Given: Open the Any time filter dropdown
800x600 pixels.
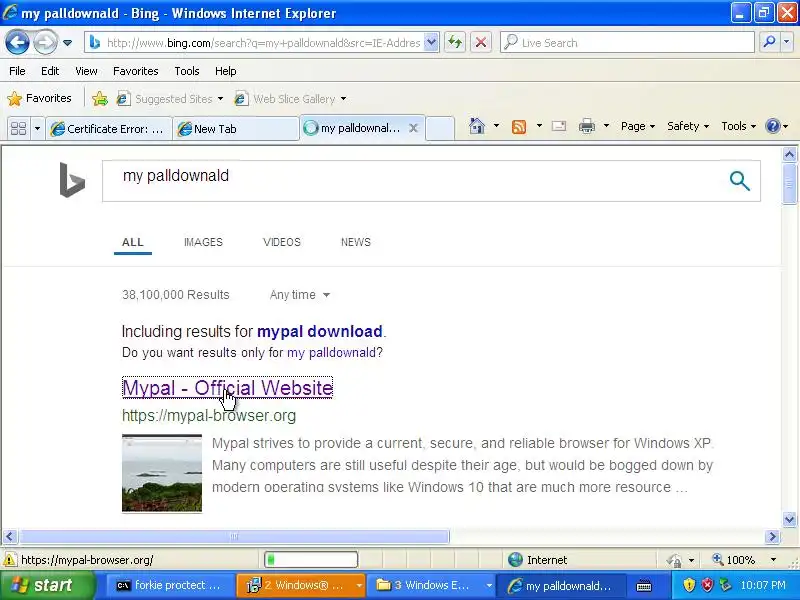Looking at the screenshot, I should coord(300,295).
